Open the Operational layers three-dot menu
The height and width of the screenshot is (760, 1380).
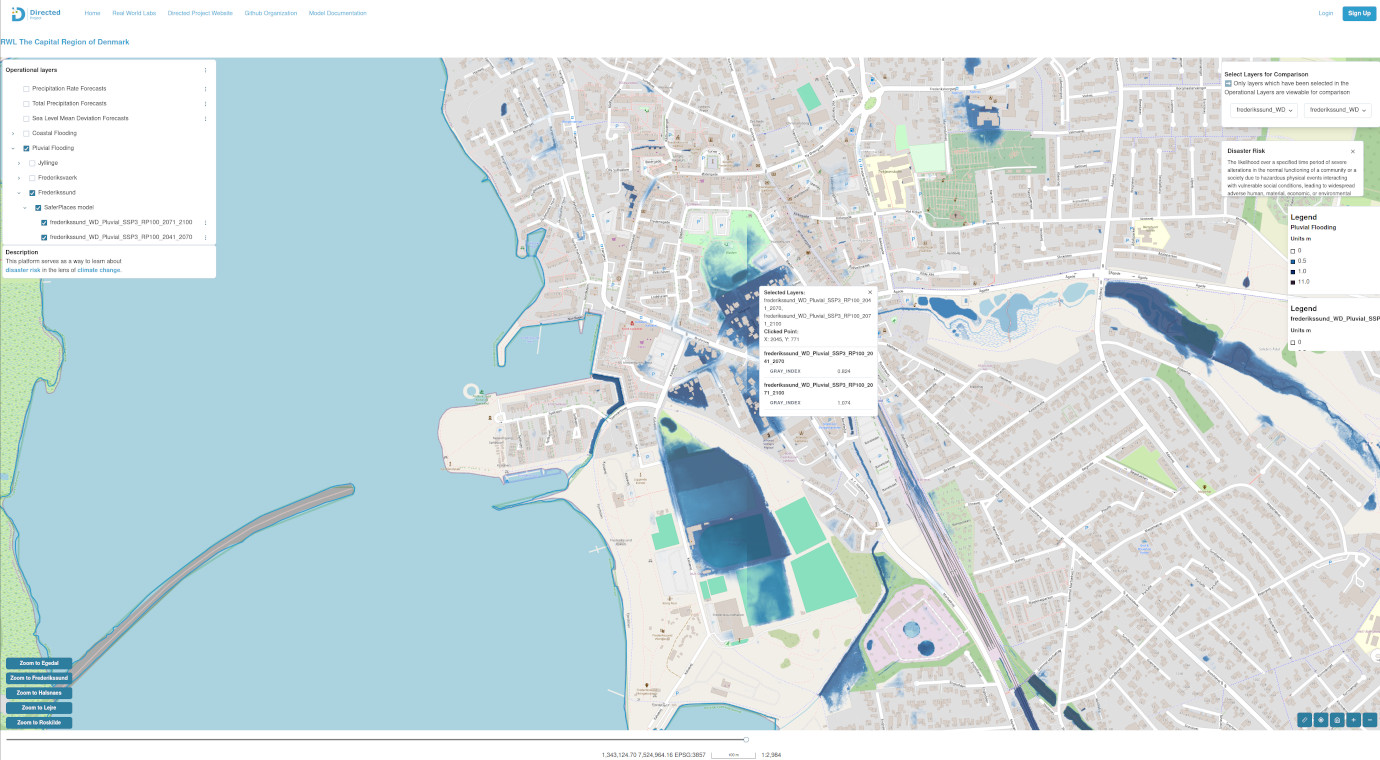coord(205,70)
